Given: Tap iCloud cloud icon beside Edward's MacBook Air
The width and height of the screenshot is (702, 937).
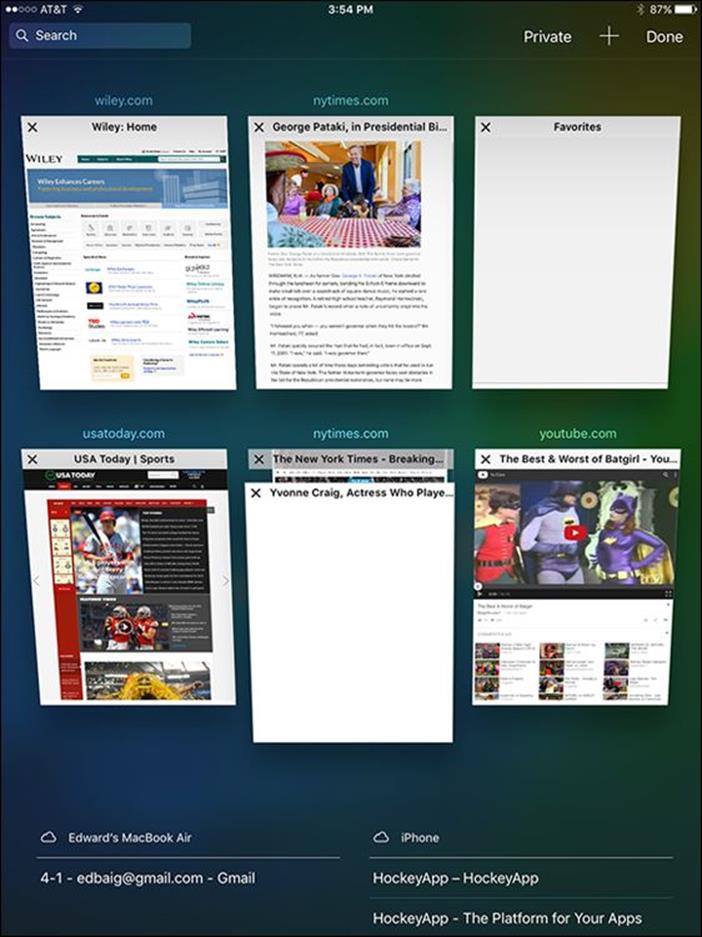Looking at the screenshot, I should click(48, 837).
